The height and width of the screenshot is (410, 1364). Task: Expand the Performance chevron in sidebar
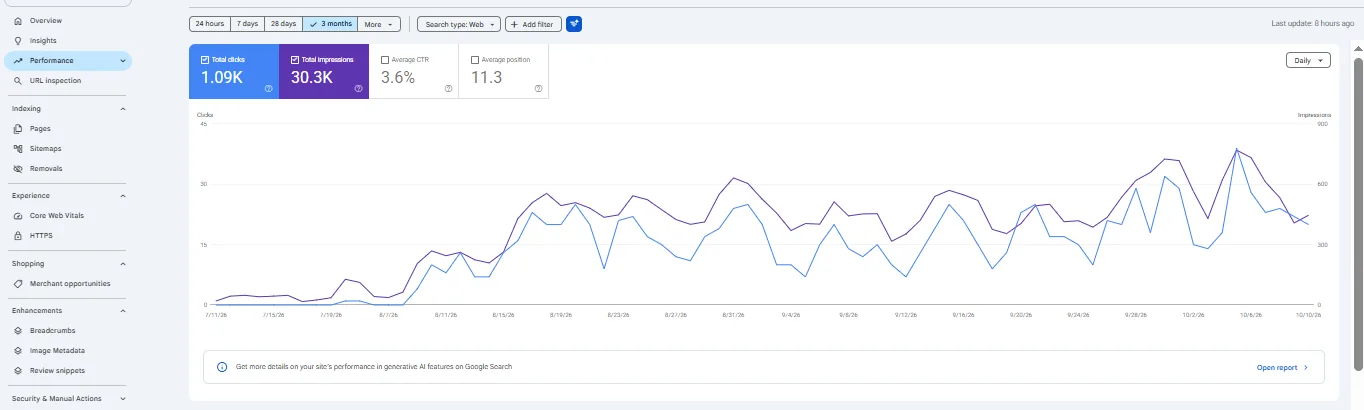123,60
